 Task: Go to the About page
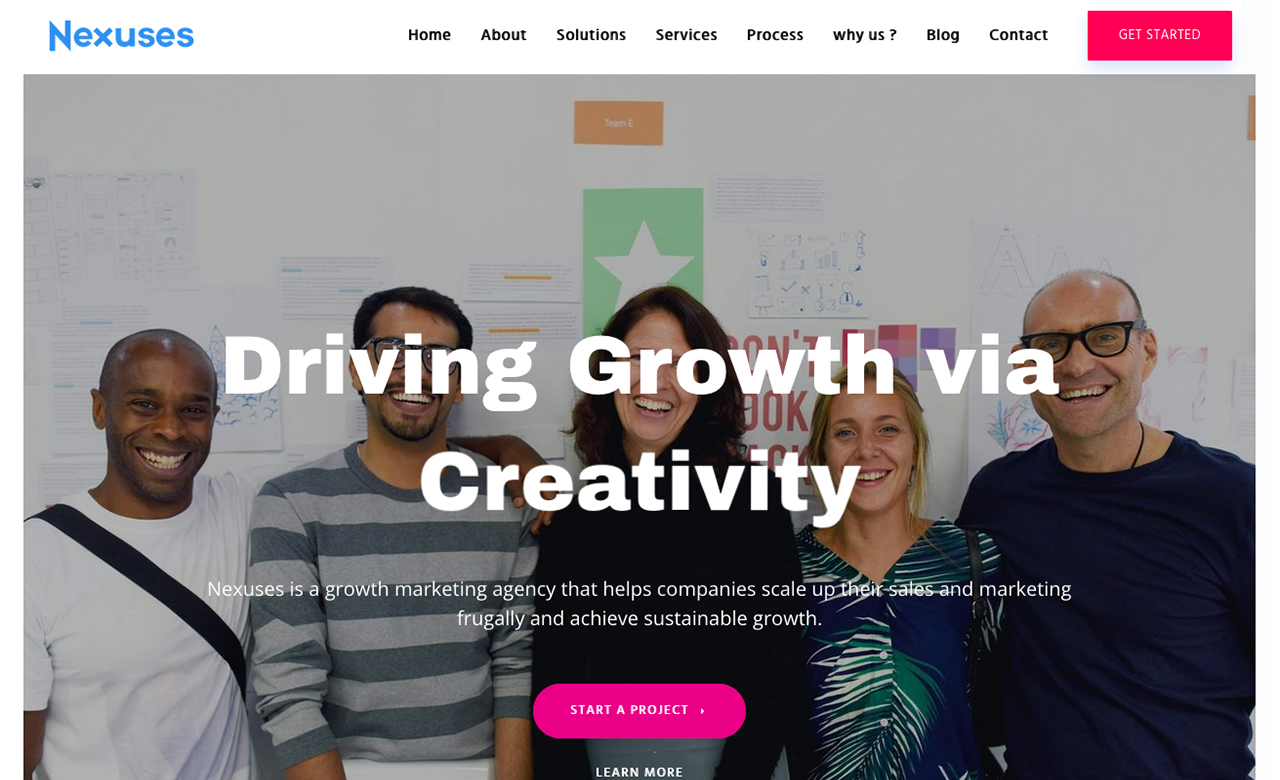(503, 35)
